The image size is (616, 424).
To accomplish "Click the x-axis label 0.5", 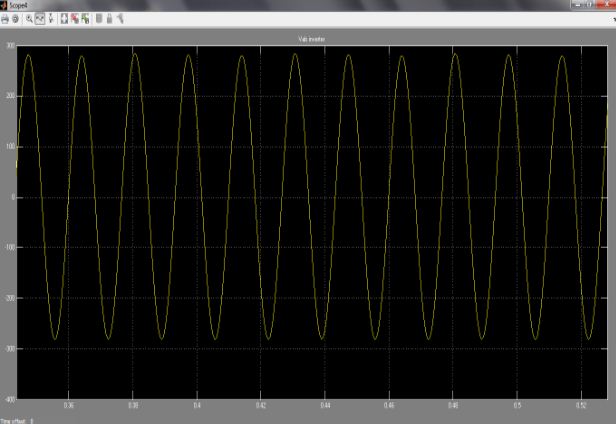I will click(517, 406).
